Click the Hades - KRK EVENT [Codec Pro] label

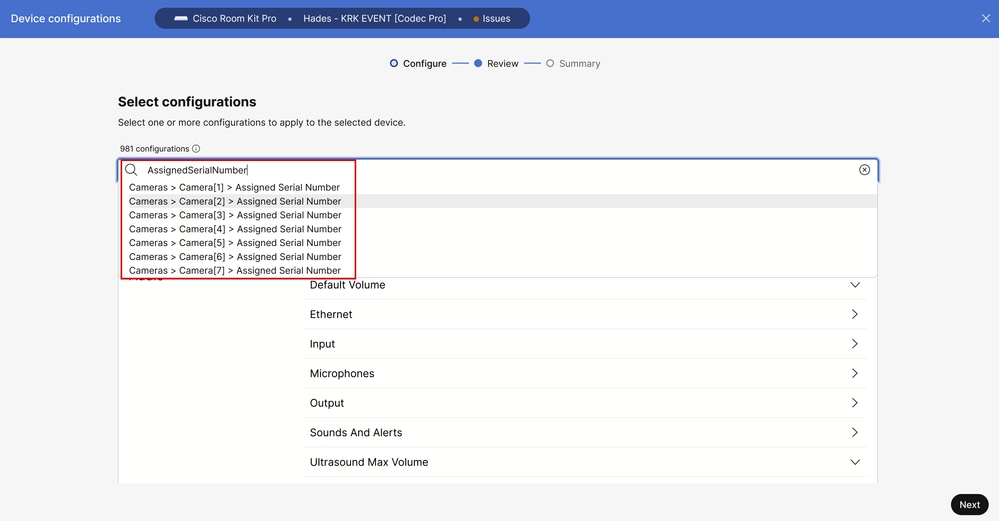click(375, 18)
